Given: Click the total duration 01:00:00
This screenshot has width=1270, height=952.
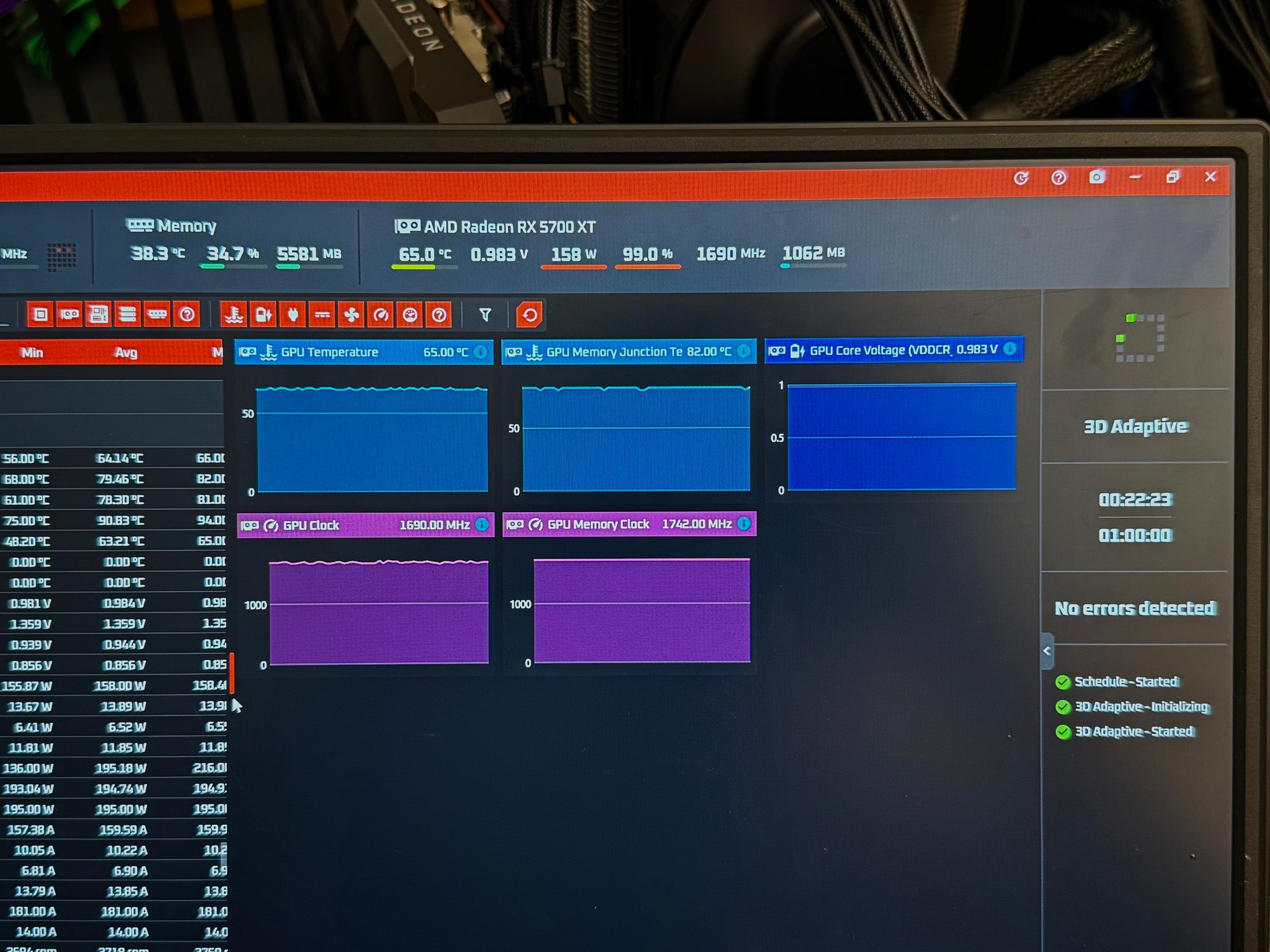Looking at the screenshot, I should [x=1135, y=535].
